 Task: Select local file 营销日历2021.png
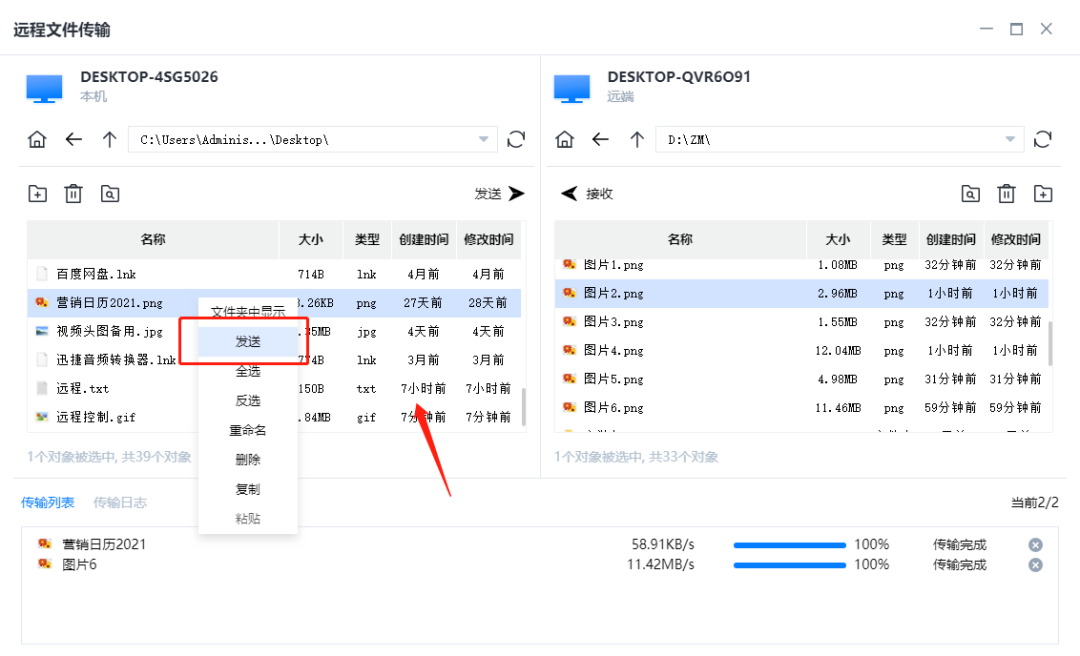coord(274,303)
